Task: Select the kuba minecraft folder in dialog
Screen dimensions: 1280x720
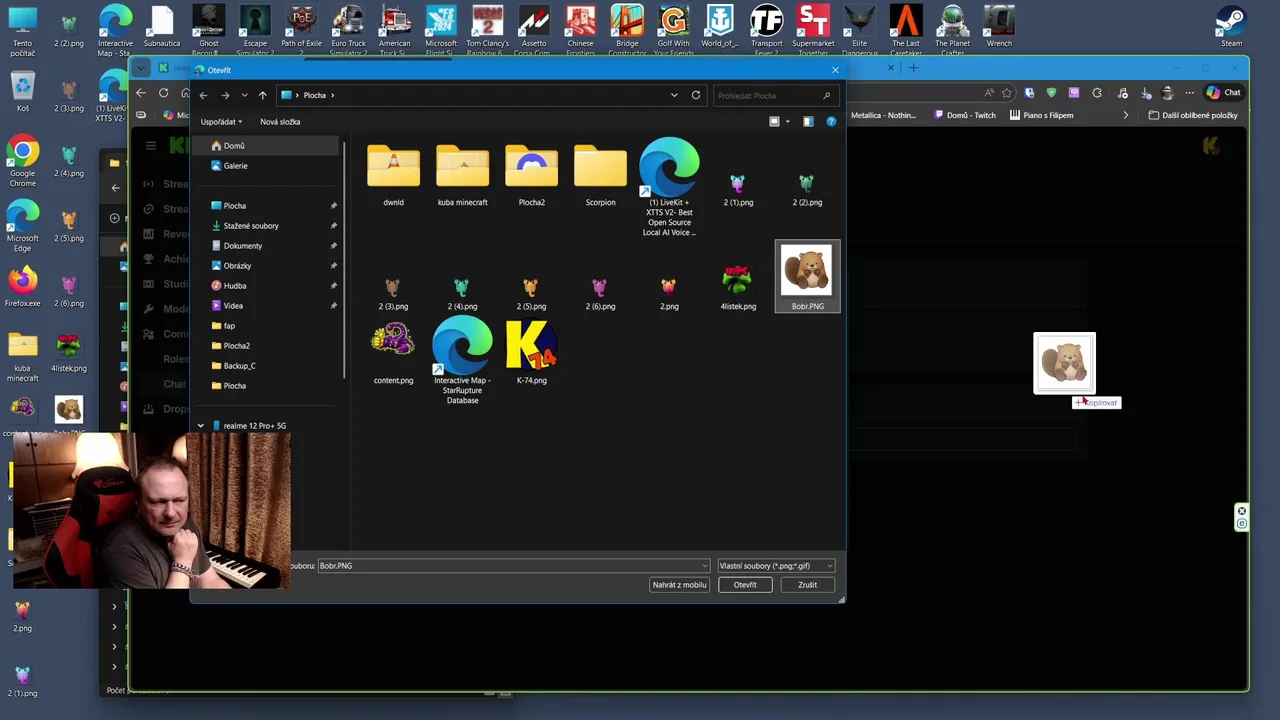Action: [x=462, y=175]
